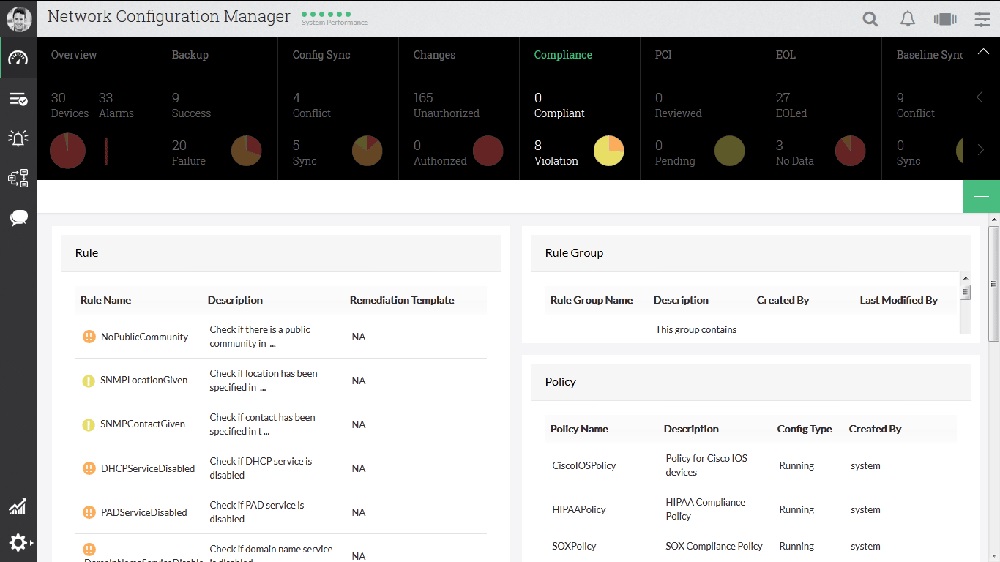Click the 4 Conflict count under Config Sync
1000x562 pixels.
point(311,105)
